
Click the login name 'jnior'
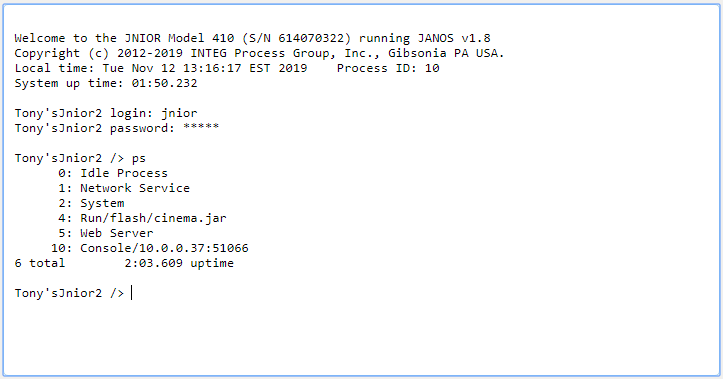[x=179, y=113]
